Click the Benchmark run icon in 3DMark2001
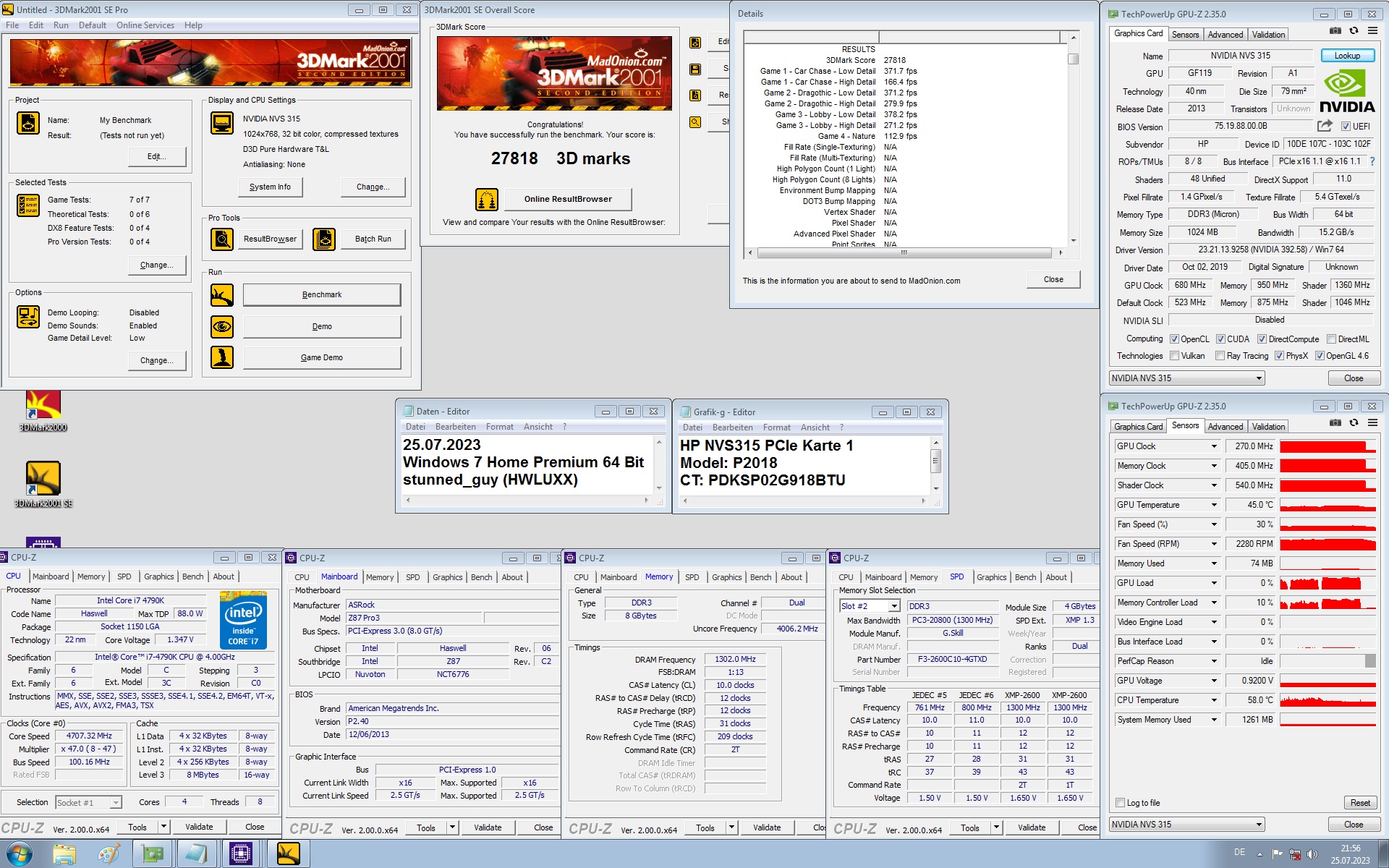The height and width of the screenshot is (868, 1389). pyautogui.click(x=222, y=295)
